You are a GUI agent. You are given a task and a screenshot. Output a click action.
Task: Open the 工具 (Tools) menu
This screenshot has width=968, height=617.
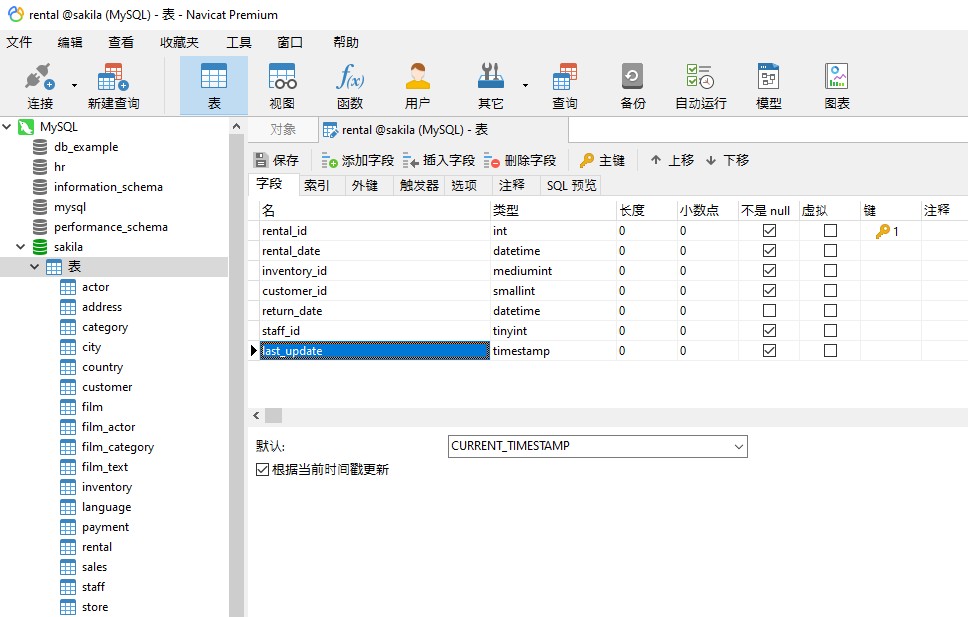coord(238,43)
